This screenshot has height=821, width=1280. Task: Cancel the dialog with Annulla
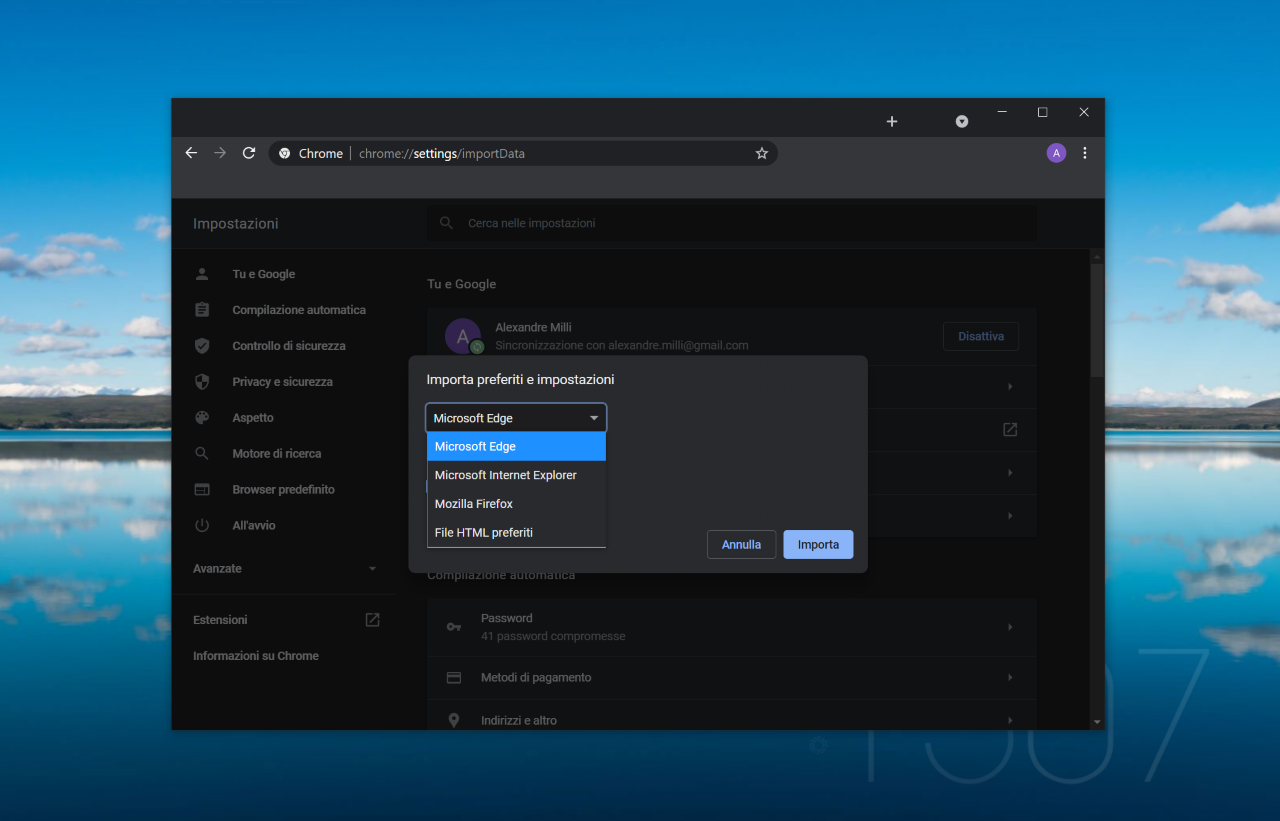coord(741,545)
